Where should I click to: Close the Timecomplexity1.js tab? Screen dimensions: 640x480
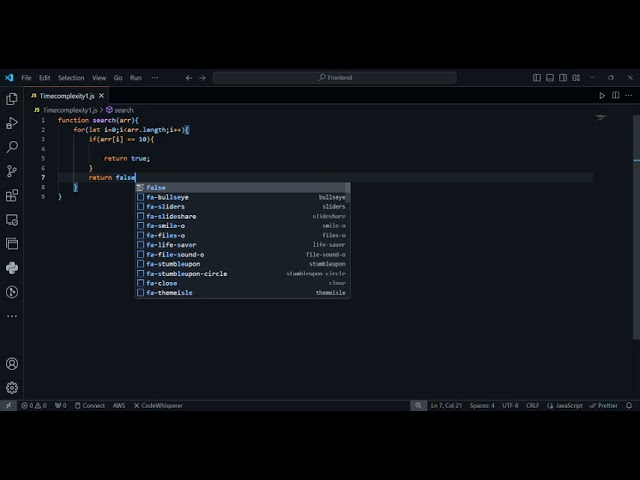(101, 96)
